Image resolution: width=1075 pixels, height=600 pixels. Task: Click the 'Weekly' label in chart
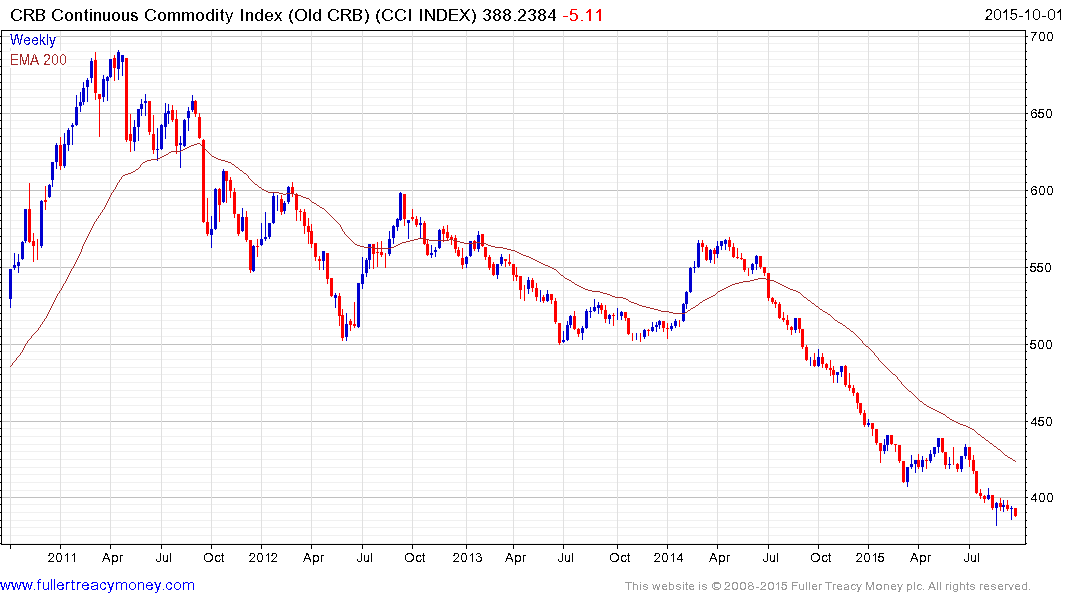33,40
